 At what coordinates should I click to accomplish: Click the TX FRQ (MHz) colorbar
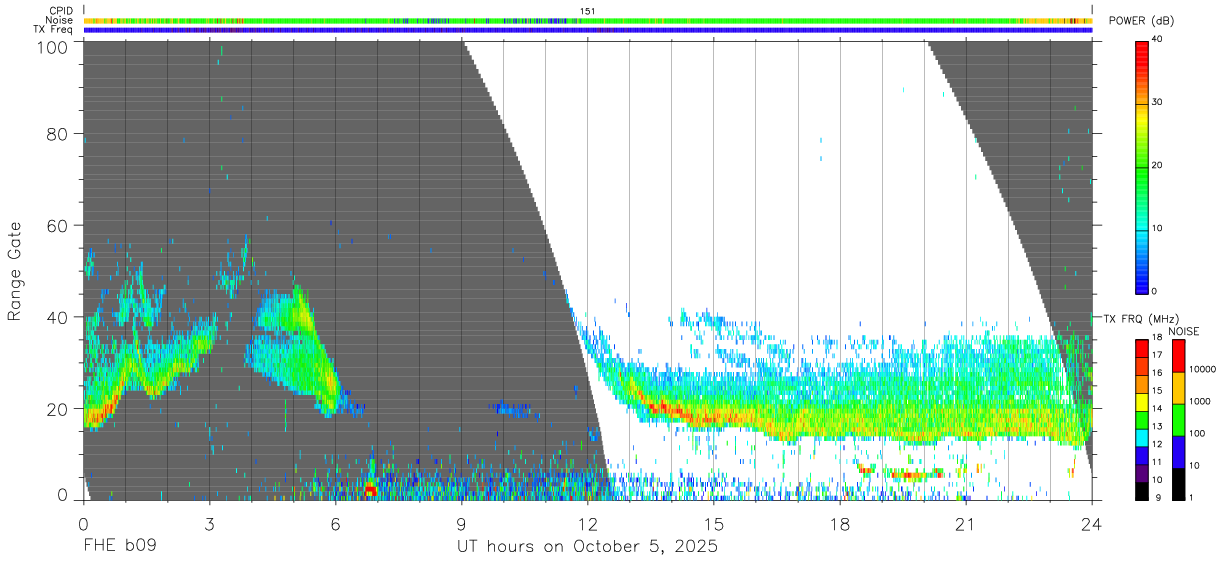1141,419
